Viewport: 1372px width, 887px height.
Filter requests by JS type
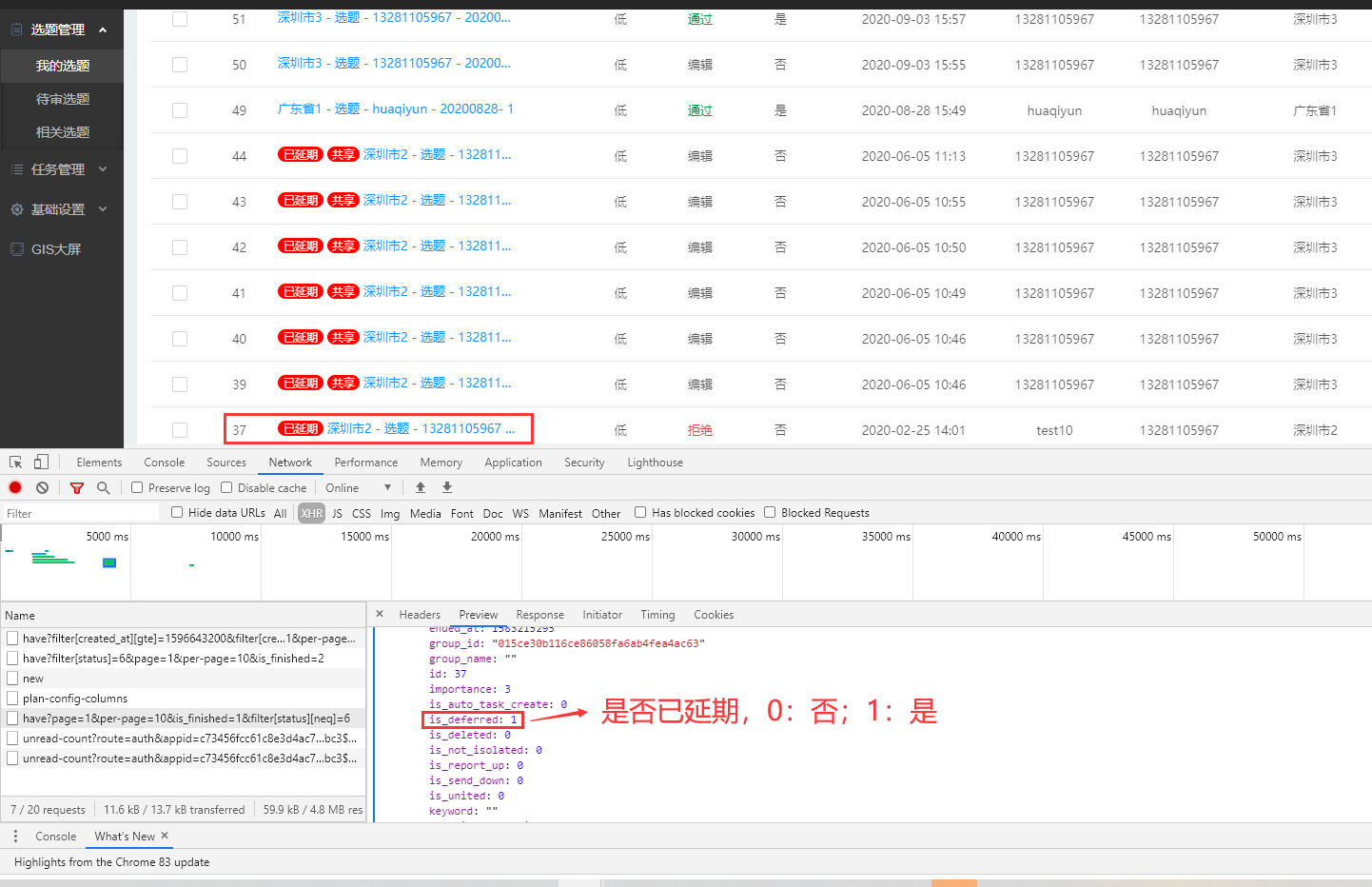click(x=337, y=513)
